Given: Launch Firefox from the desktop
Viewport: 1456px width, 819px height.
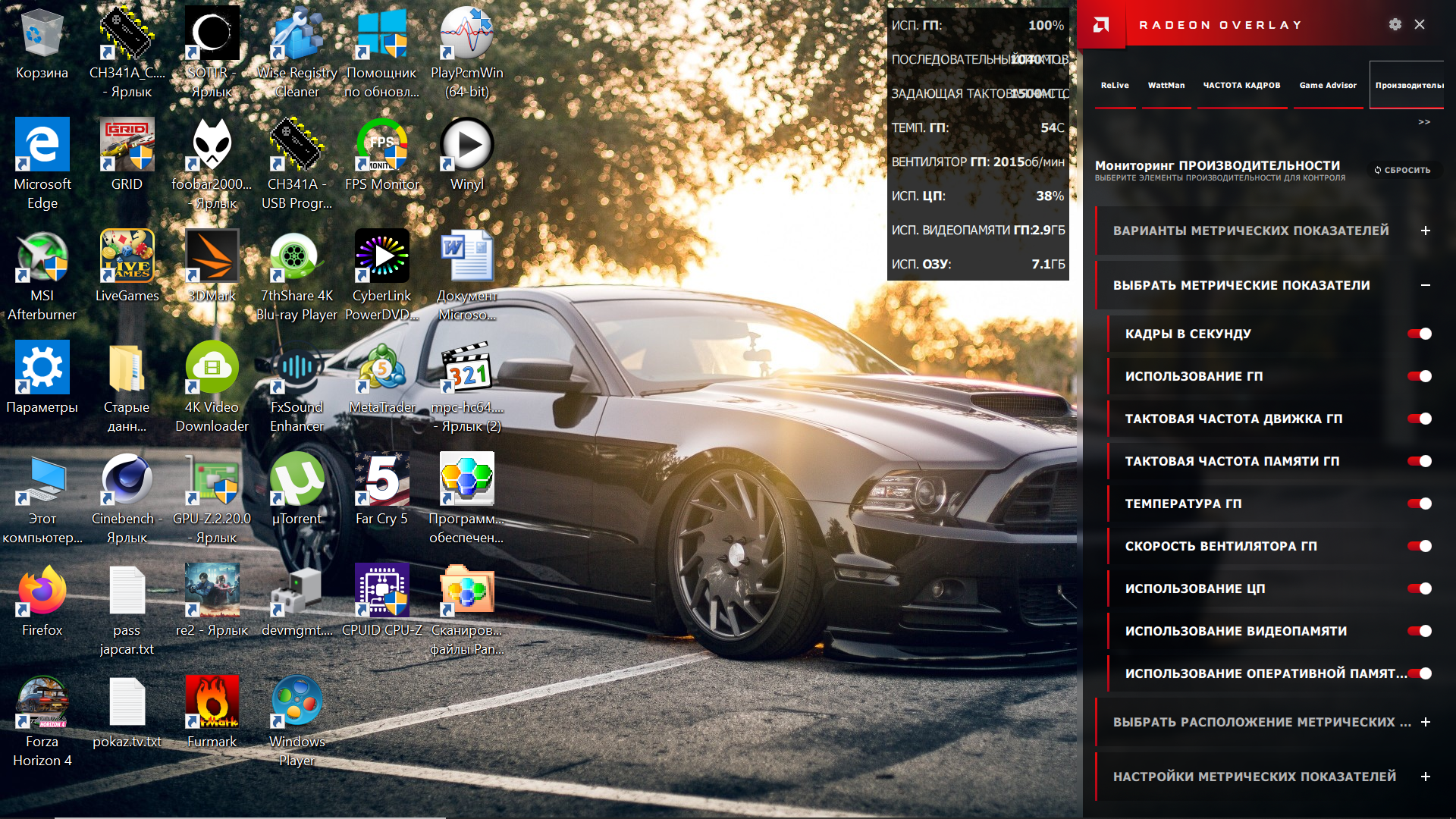Looking at the screenshot, I should [x=42, y=591].
